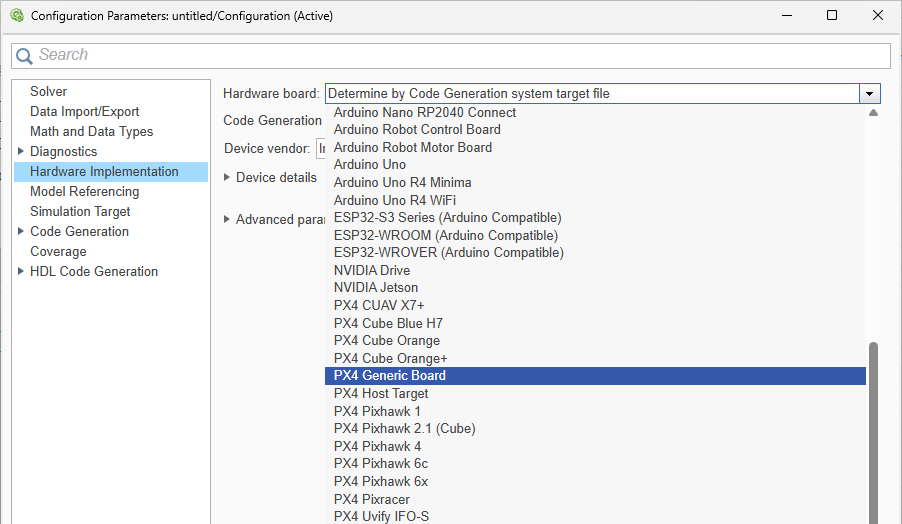Close the Configuration Parameters dialog

click(x=878, y=16)
